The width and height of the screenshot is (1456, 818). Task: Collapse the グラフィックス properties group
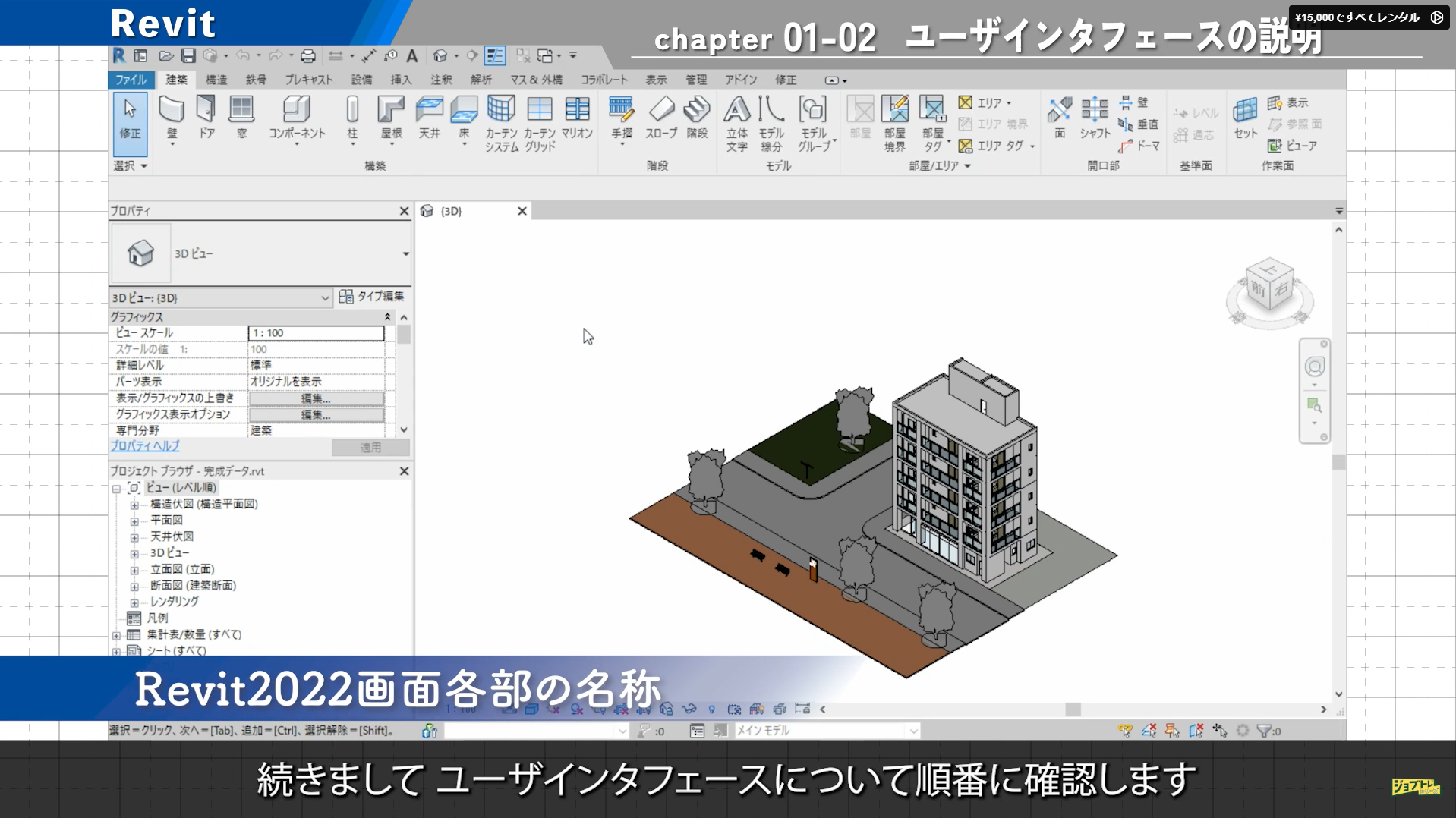click(x=387, y=316)
